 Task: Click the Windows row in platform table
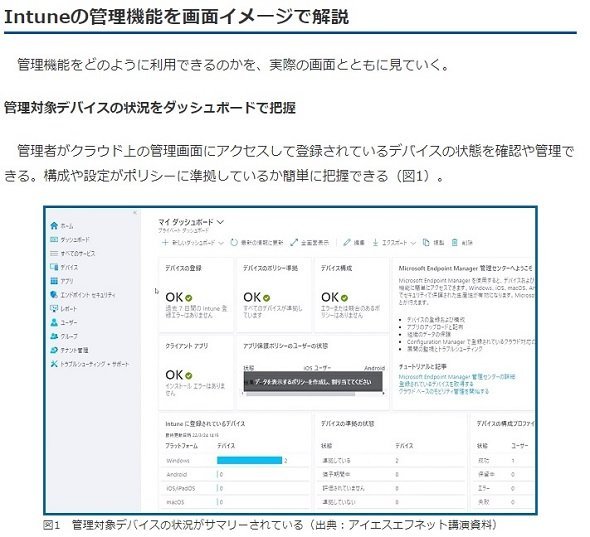pos(235,461)
